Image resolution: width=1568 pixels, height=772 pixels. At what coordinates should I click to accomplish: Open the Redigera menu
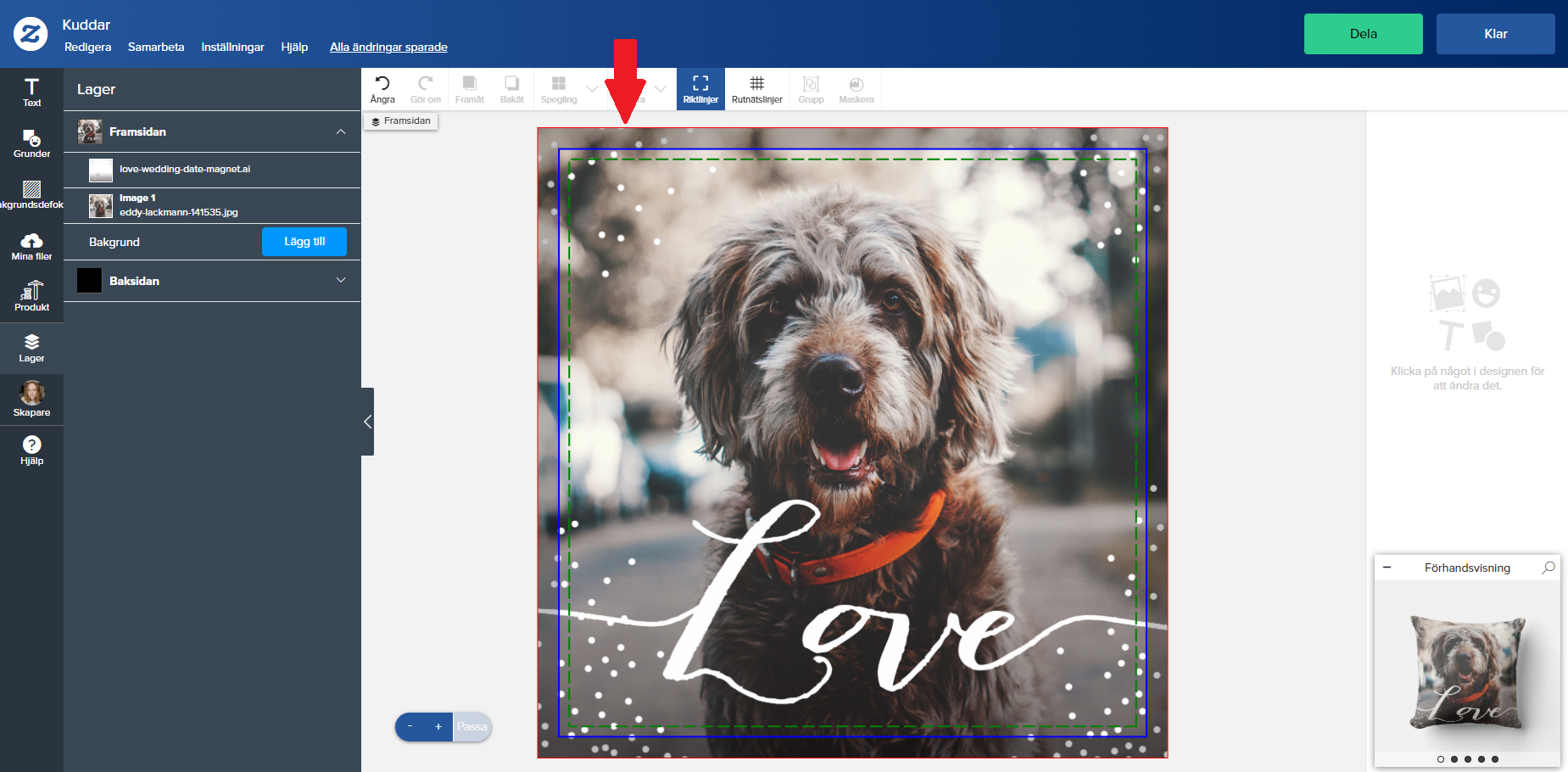[88, 47]
